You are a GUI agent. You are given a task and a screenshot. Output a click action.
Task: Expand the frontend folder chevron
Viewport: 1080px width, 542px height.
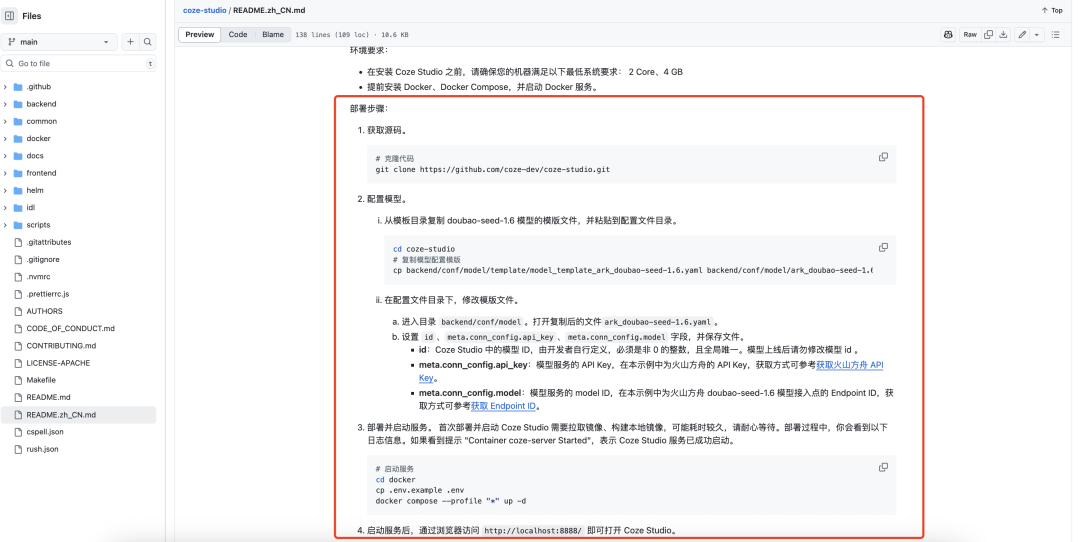[x=6, y=173]
